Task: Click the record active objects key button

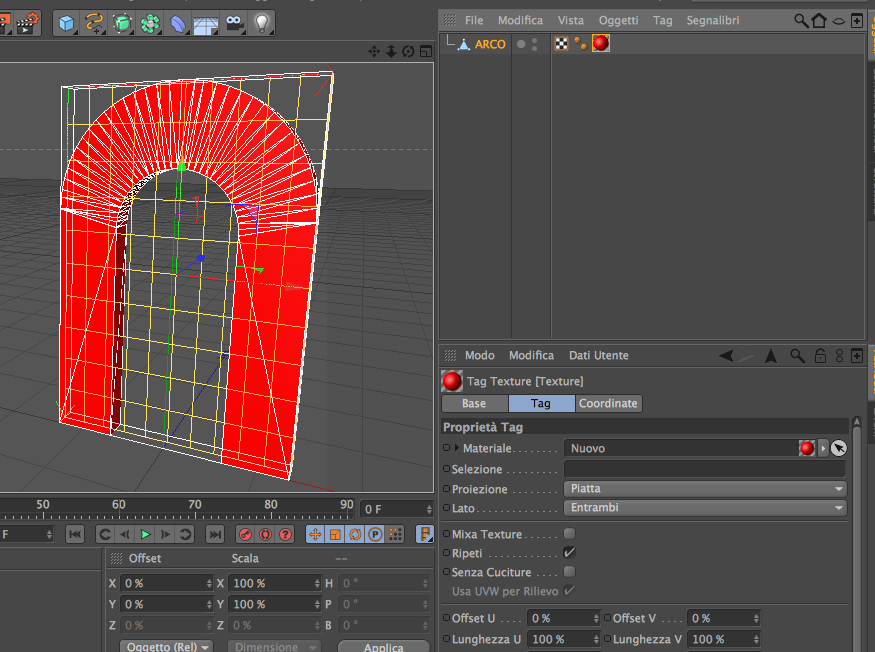Action: point(246,535)
